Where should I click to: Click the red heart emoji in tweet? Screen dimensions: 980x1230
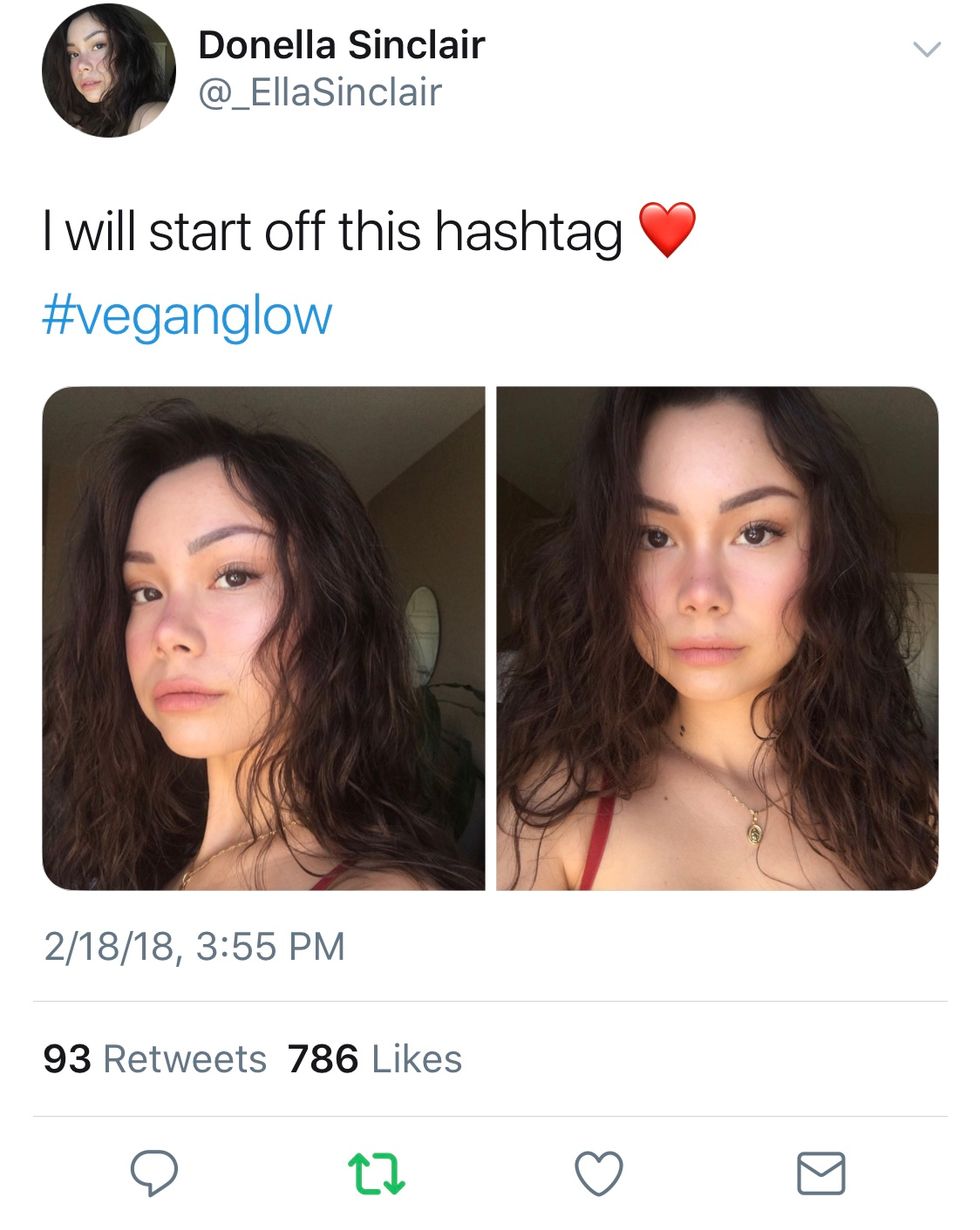667,230
